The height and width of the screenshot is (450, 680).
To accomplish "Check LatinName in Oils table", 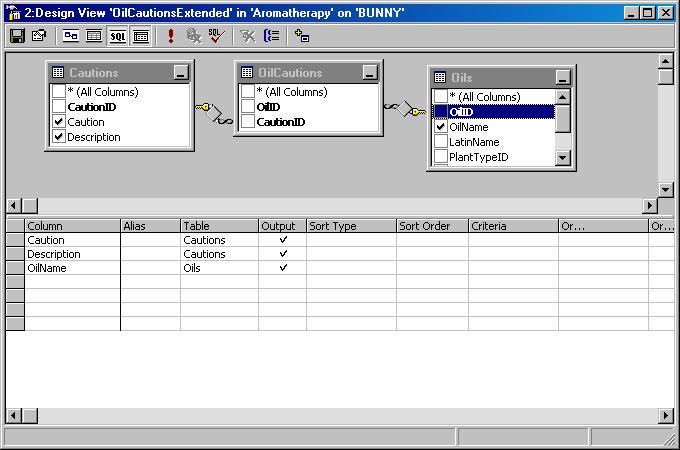I will pos(441,142).
